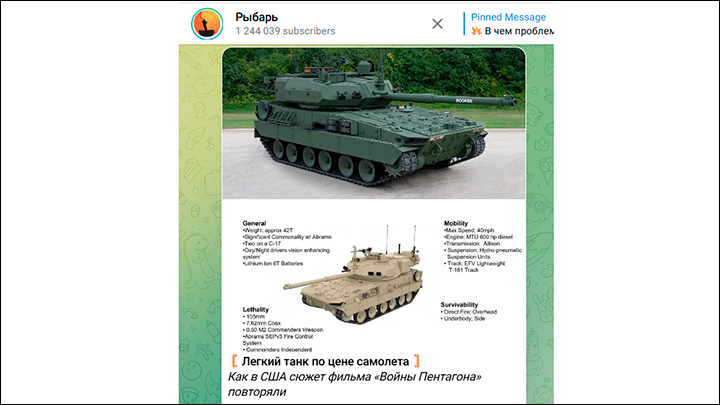
Task: Open the 1 244 039 subscribers info
Action: (285, 31)
